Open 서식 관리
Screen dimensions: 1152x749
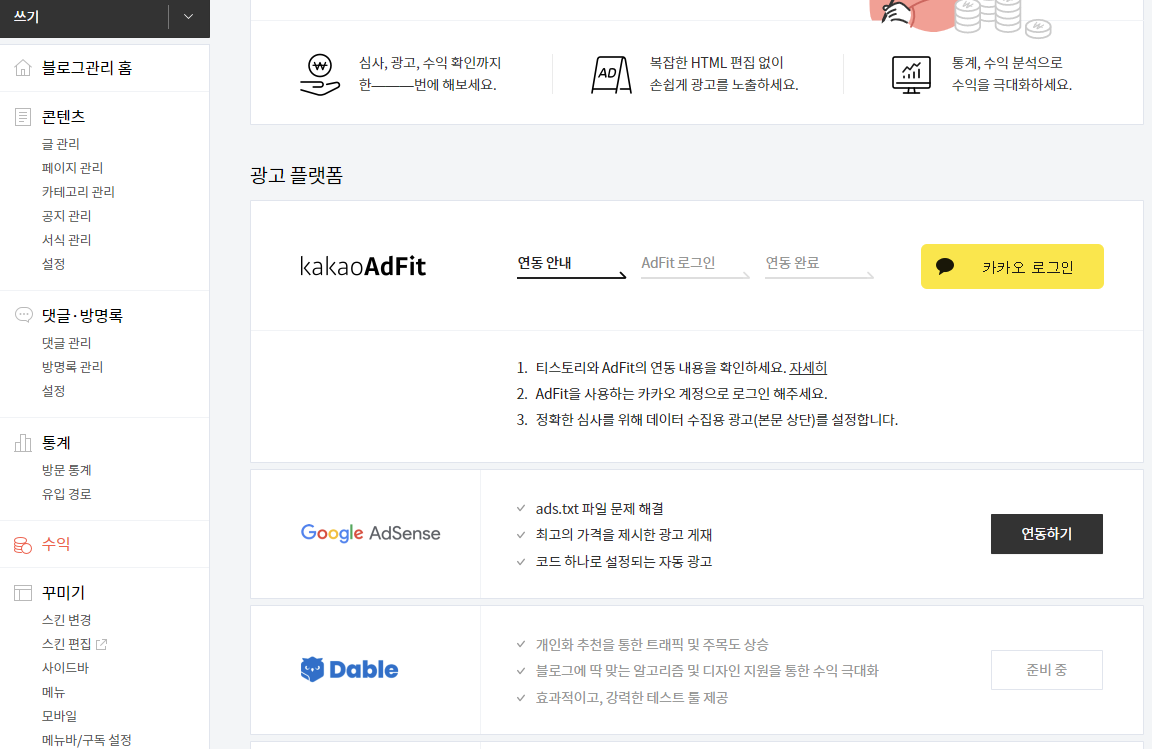pyautogui.click(x=66, y=240)
